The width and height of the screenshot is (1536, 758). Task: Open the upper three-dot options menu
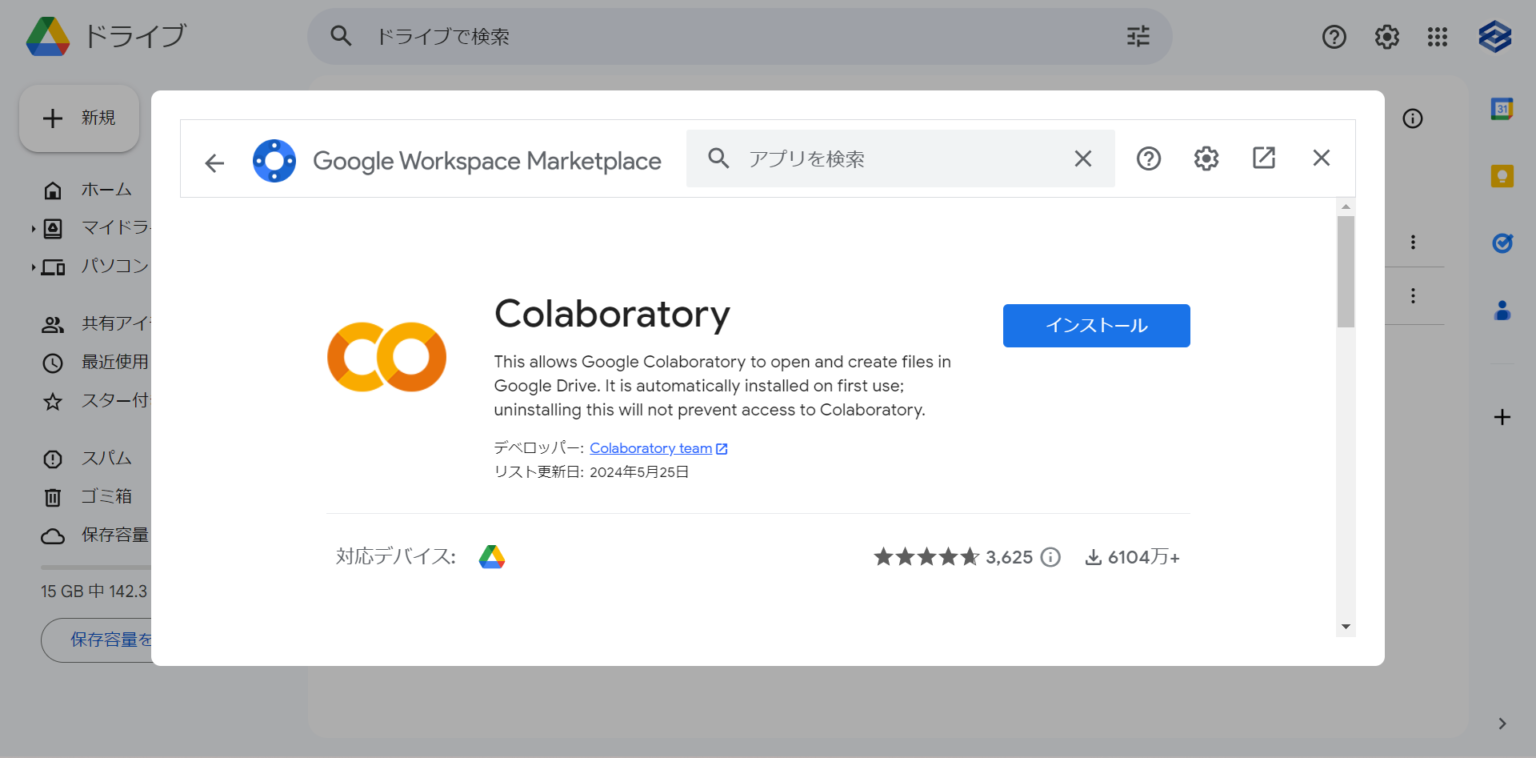(1413, 242)
